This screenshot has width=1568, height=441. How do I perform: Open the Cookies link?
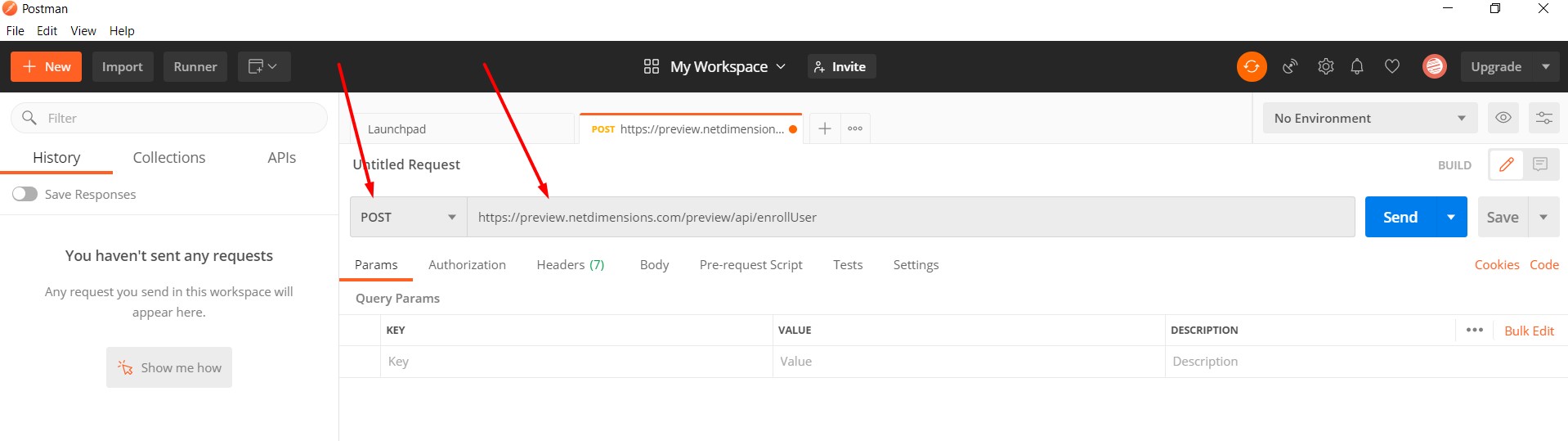point(1497,264)
